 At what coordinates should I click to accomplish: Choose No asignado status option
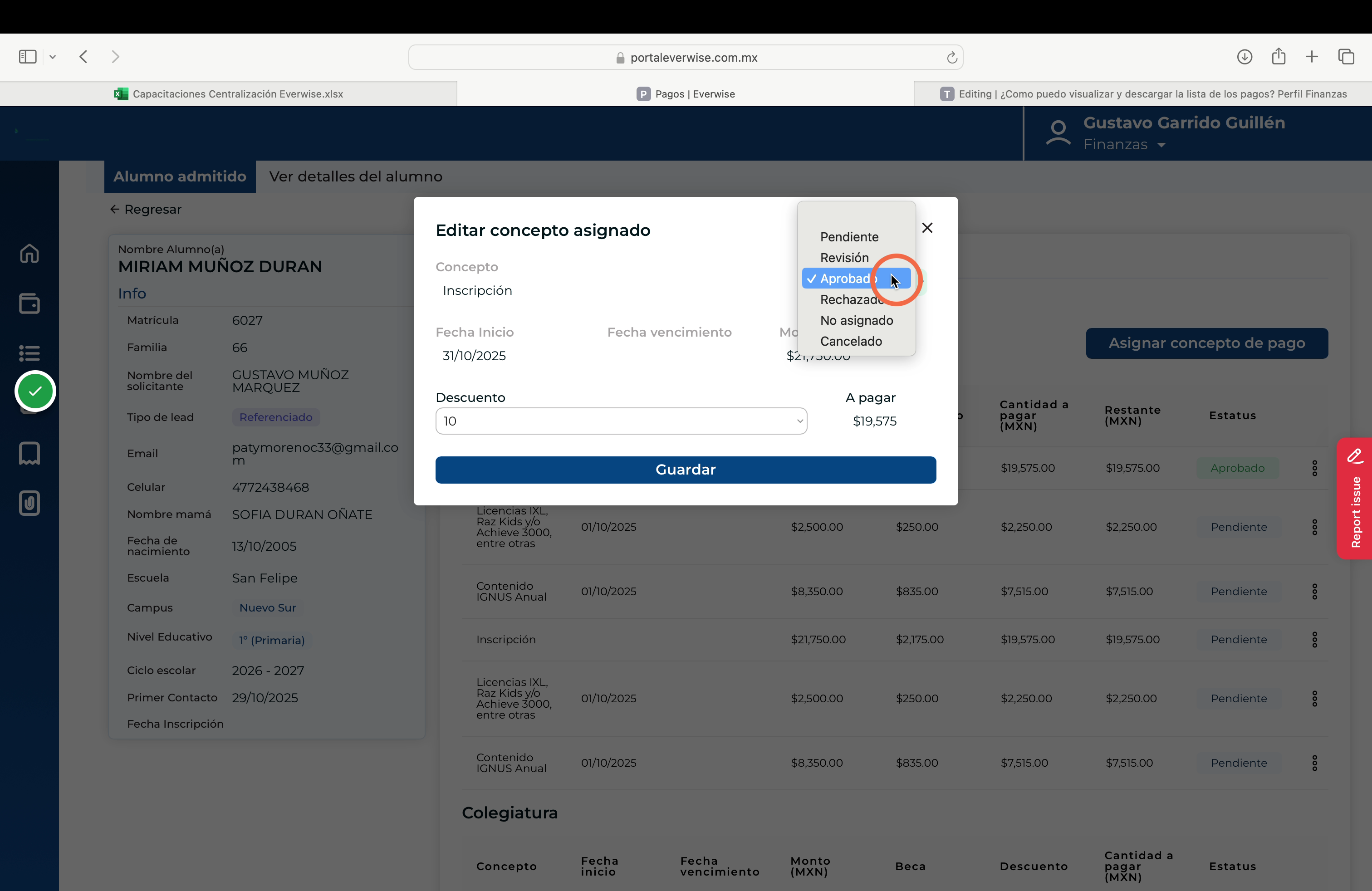click(x=856, y=320)
